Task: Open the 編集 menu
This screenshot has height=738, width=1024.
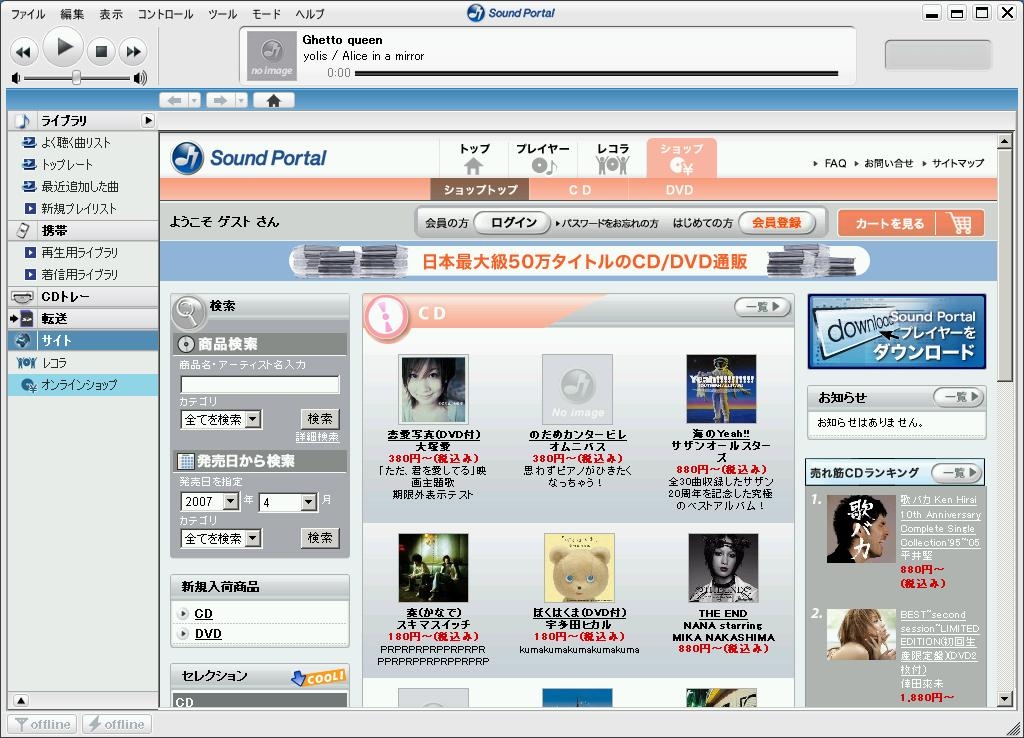Action: (x=72, y=14)
